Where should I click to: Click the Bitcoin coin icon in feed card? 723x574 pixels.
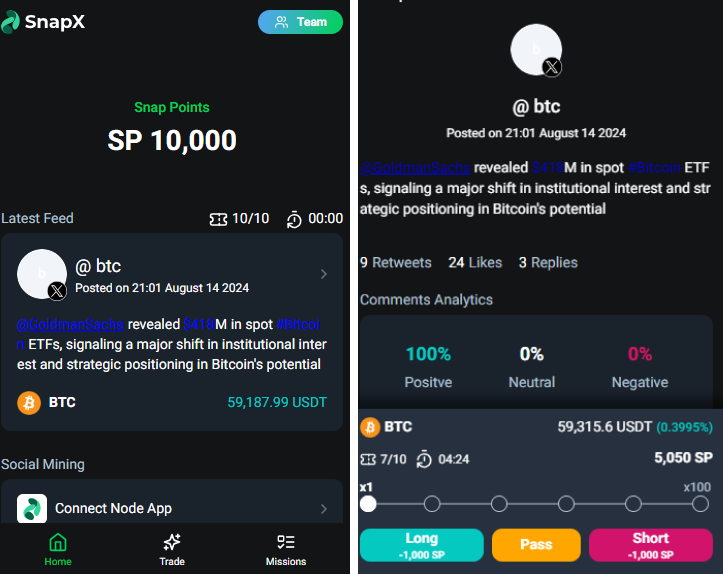(29, 402)
